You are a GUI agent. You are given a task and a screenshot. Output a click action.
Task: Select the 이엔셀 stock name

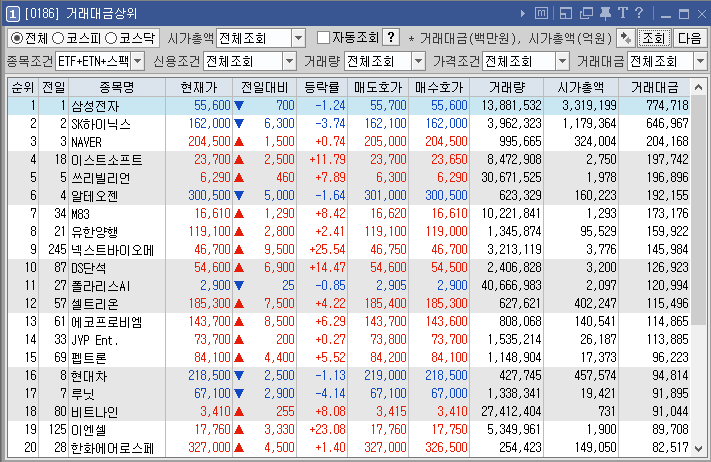89,430
